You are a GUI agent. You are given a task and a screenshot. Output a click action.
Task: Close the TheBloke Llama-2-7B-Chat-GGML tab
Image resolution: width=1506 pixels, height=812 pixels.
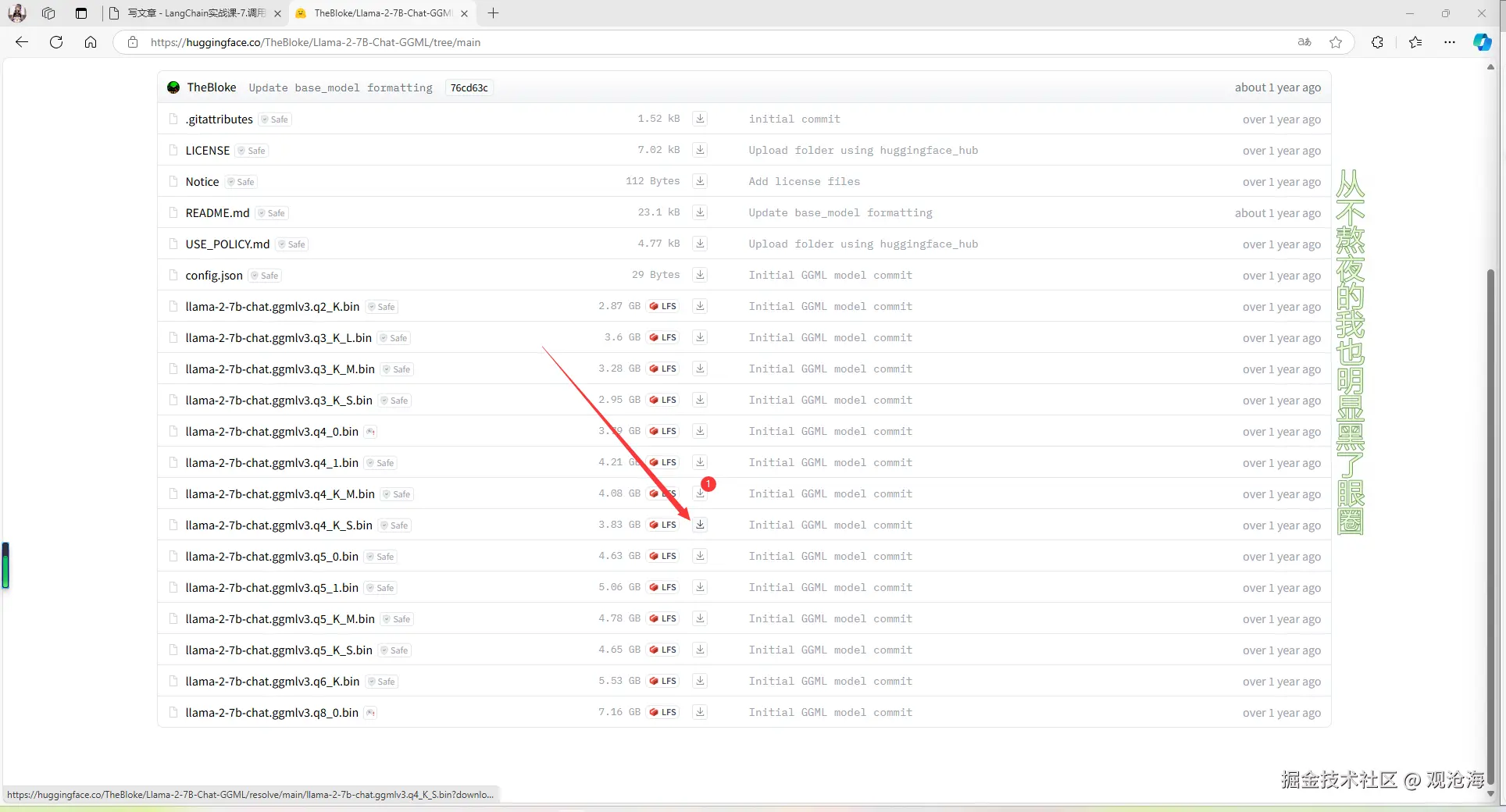464,13
